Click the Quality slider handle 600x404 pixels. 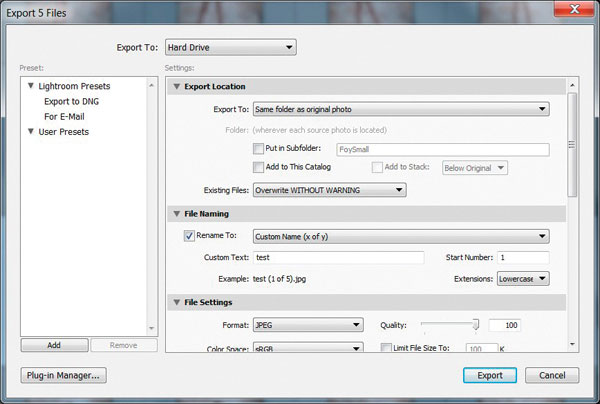coord(476,324)
